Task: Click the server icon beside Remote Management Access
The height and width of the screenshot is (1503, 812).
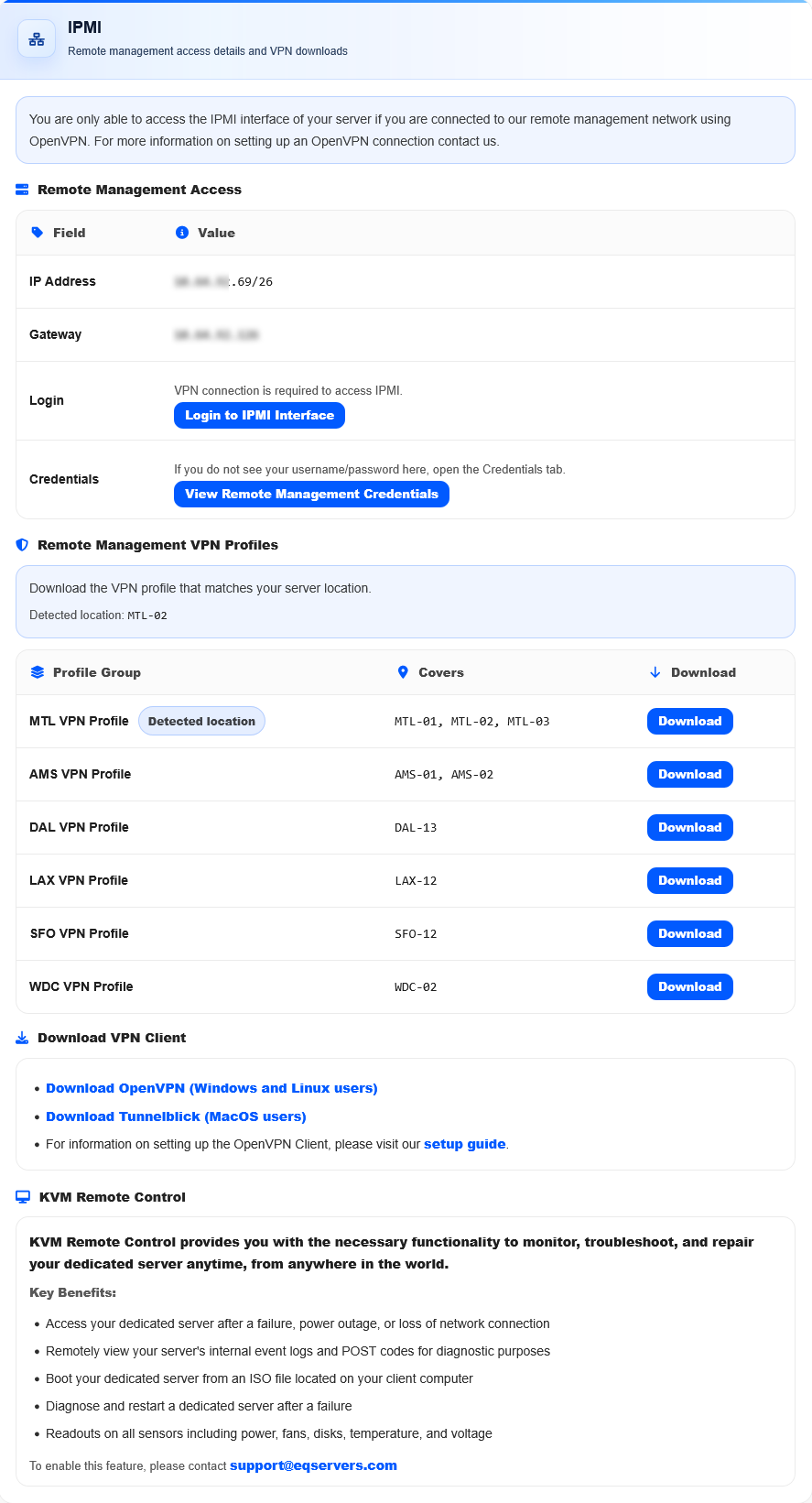Action: pos(22,190)
